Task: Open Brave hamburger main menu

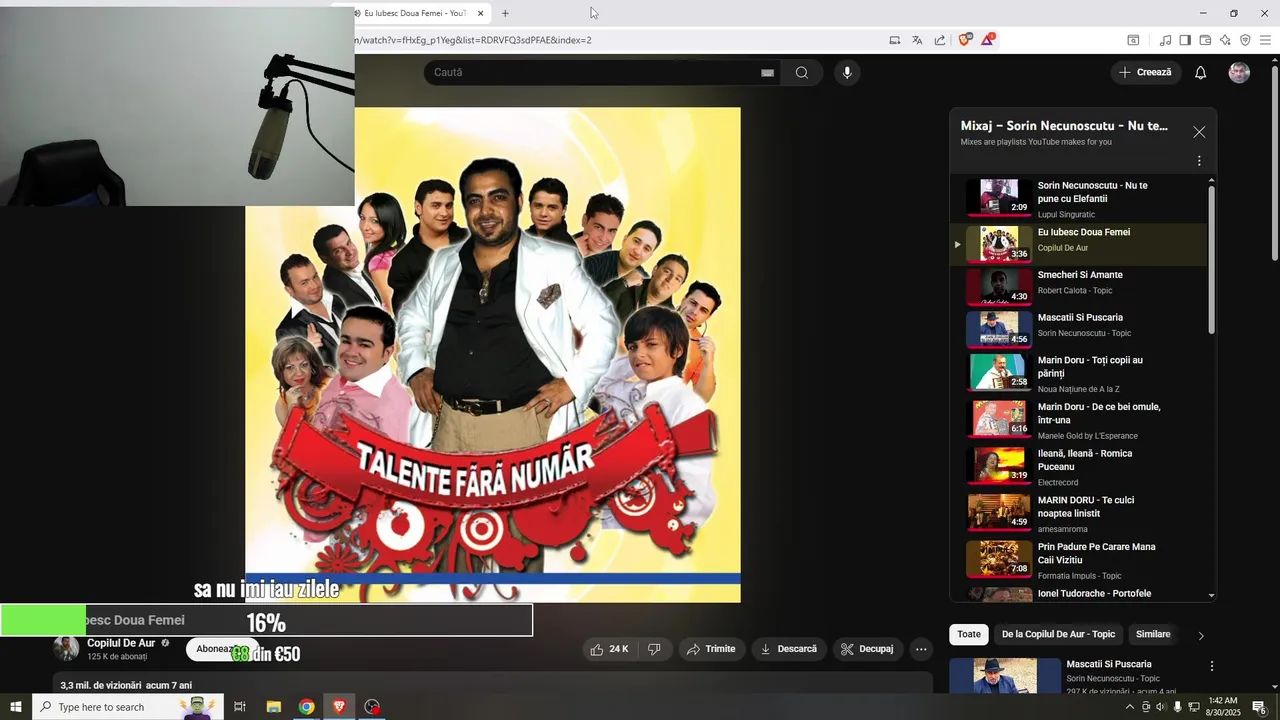Action: [1265, 40]
